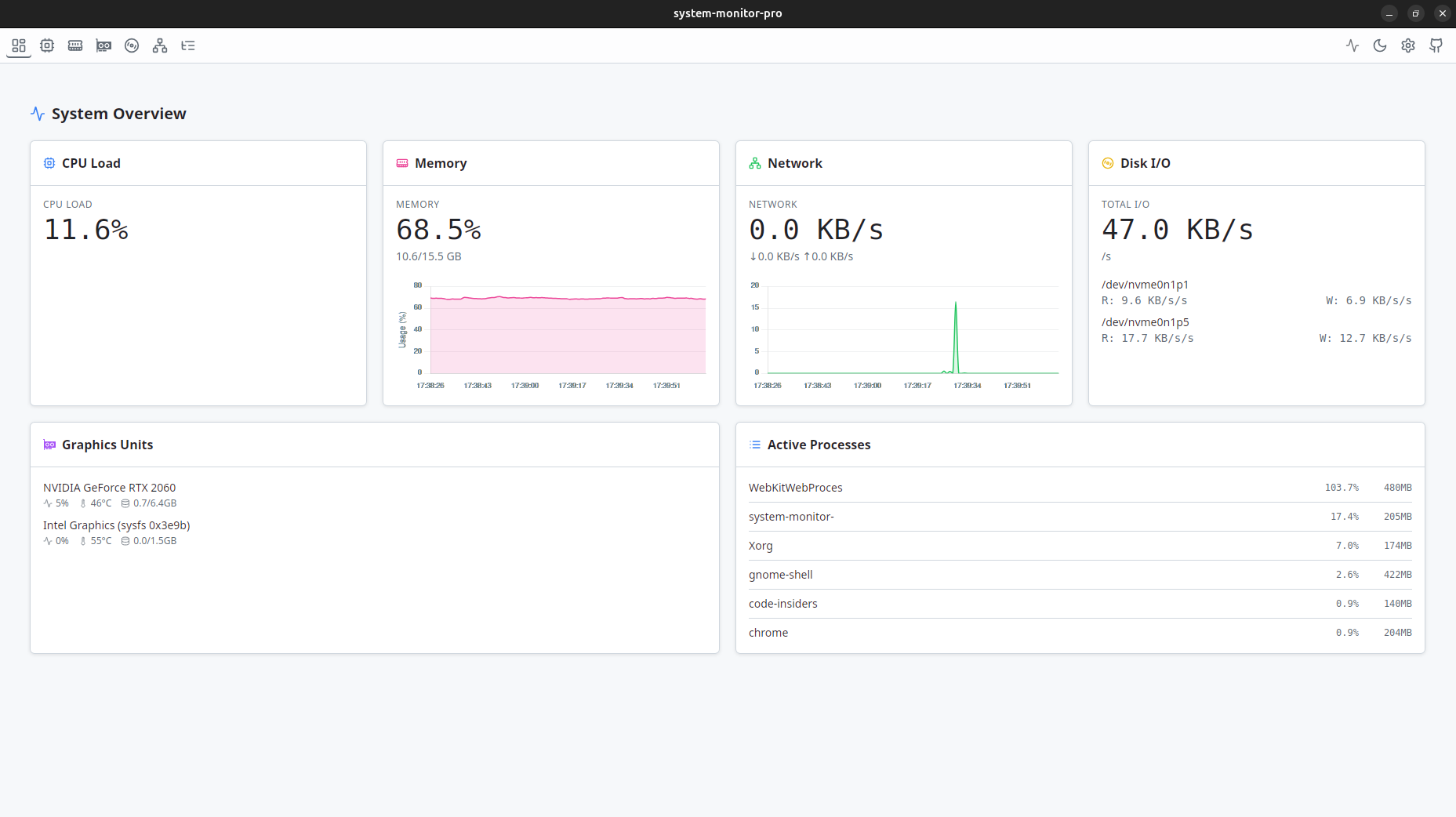
Task: Click the system-monitor-pro title bar
Action: point(728,13)
